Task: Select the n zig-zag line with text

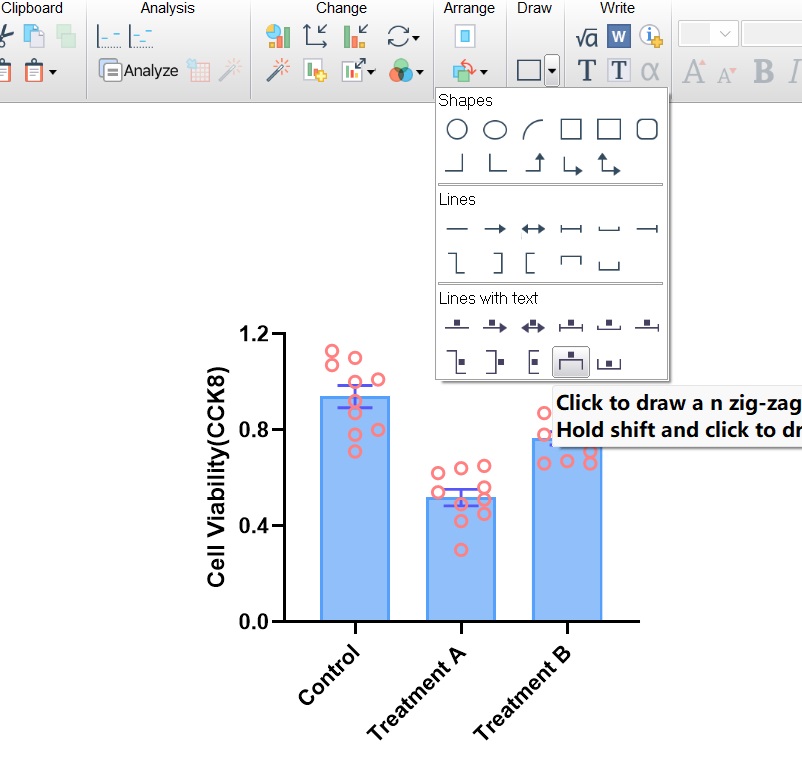Action: coord(571,361)
